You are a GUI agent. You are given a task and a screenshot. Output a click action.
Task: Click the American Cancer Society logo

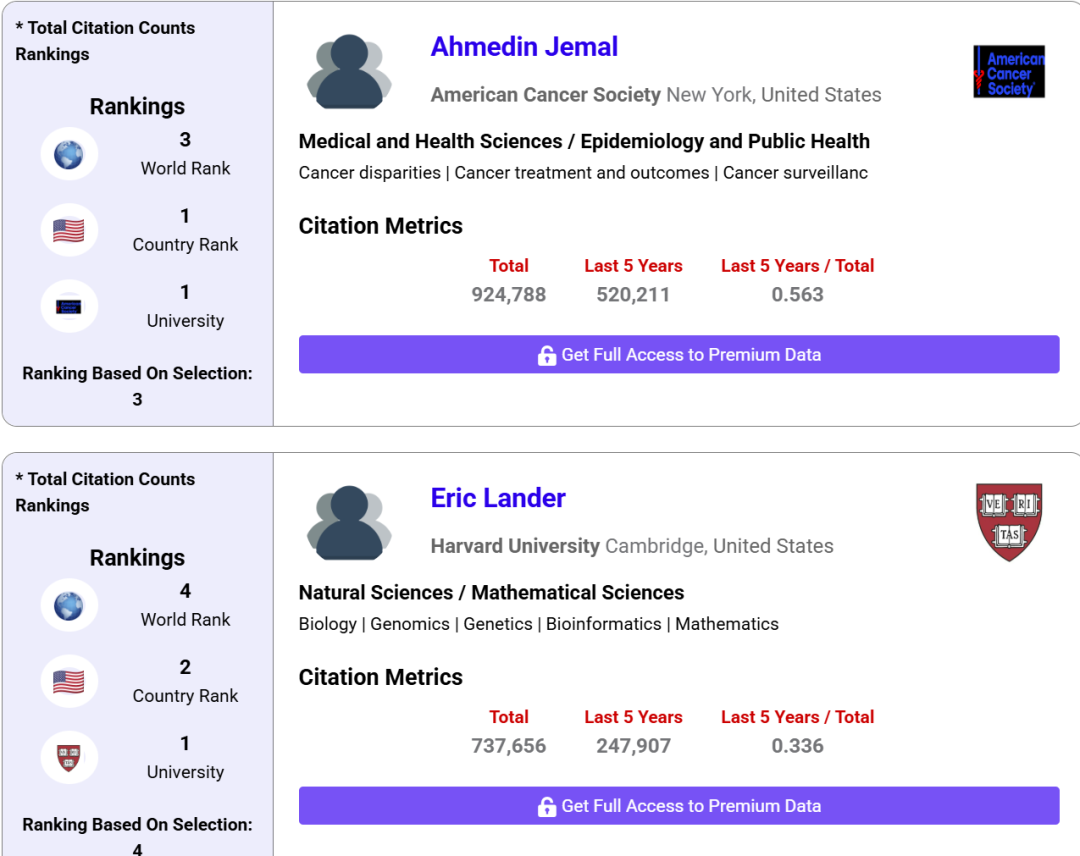1008,72
